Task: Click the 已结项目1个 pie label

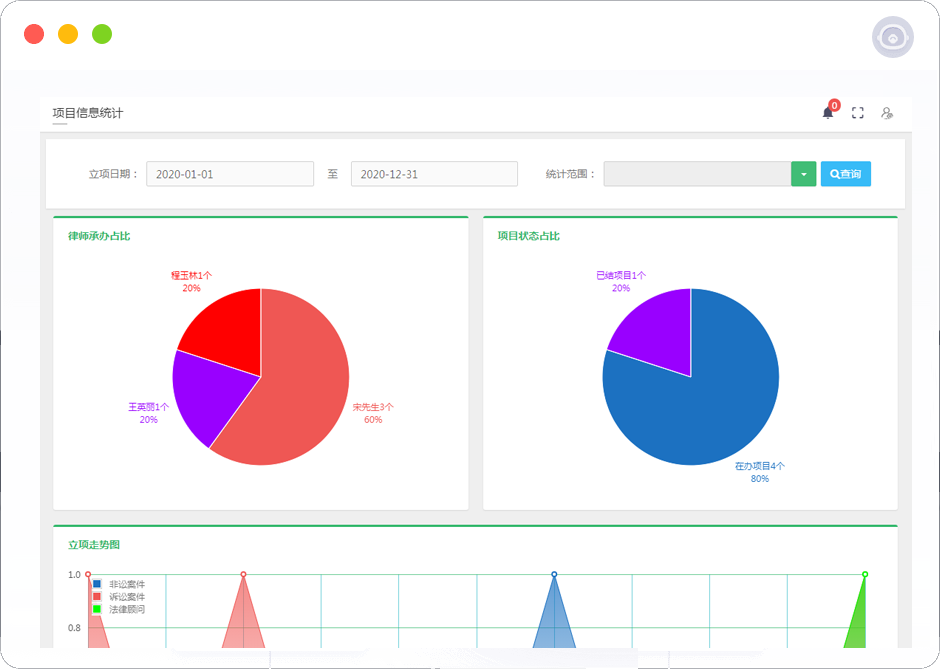Action: [x=621, y=275]
